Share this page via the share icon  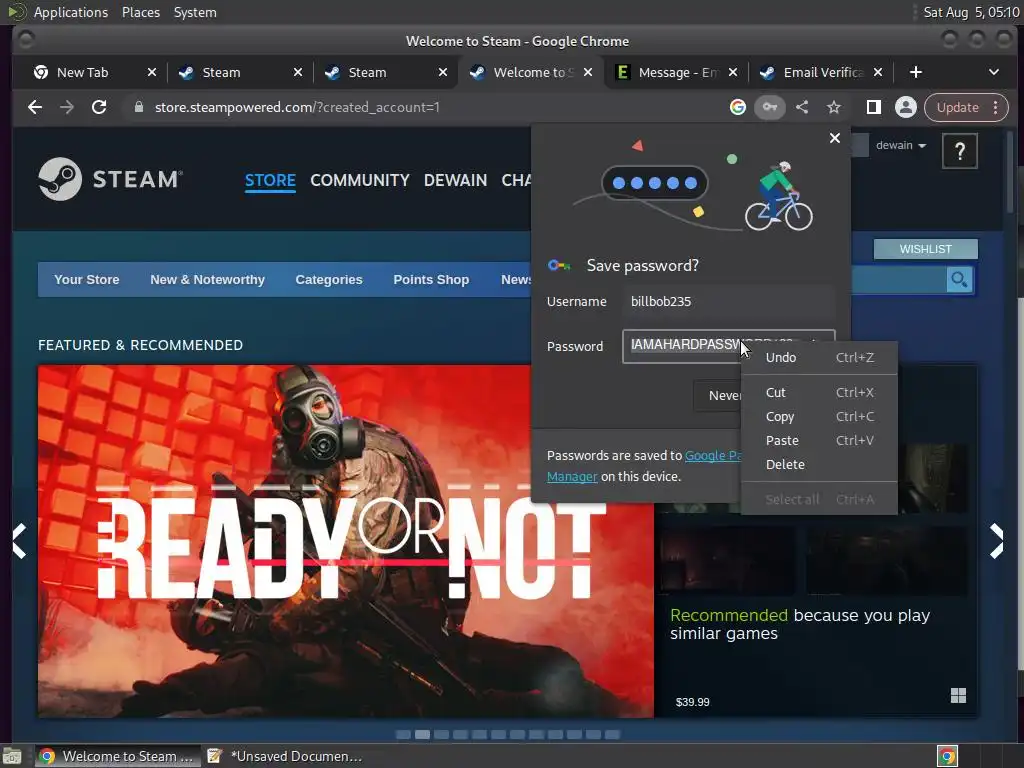802,107
